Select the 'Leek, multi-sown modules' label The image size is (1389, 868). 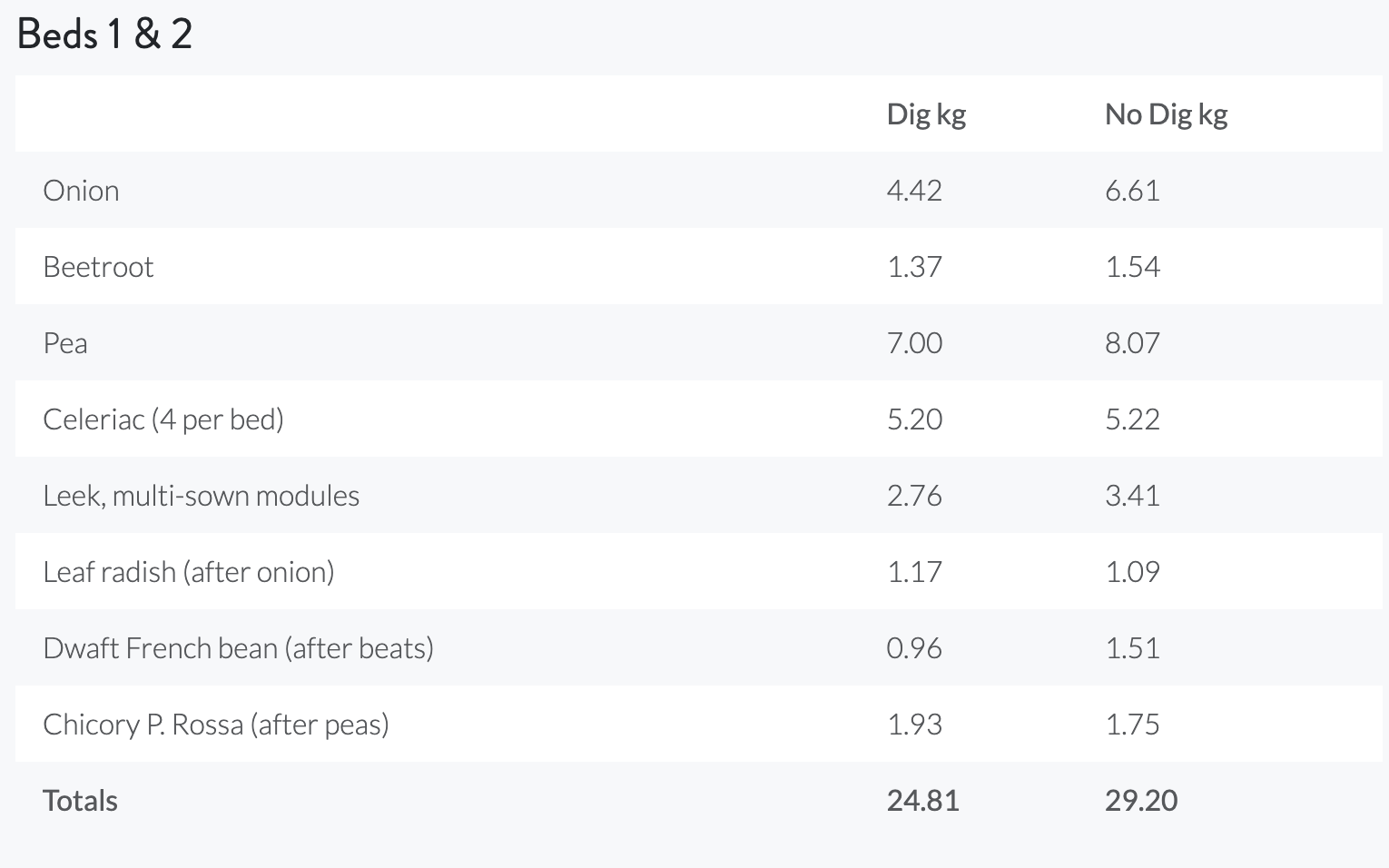(x=201, y=496)
